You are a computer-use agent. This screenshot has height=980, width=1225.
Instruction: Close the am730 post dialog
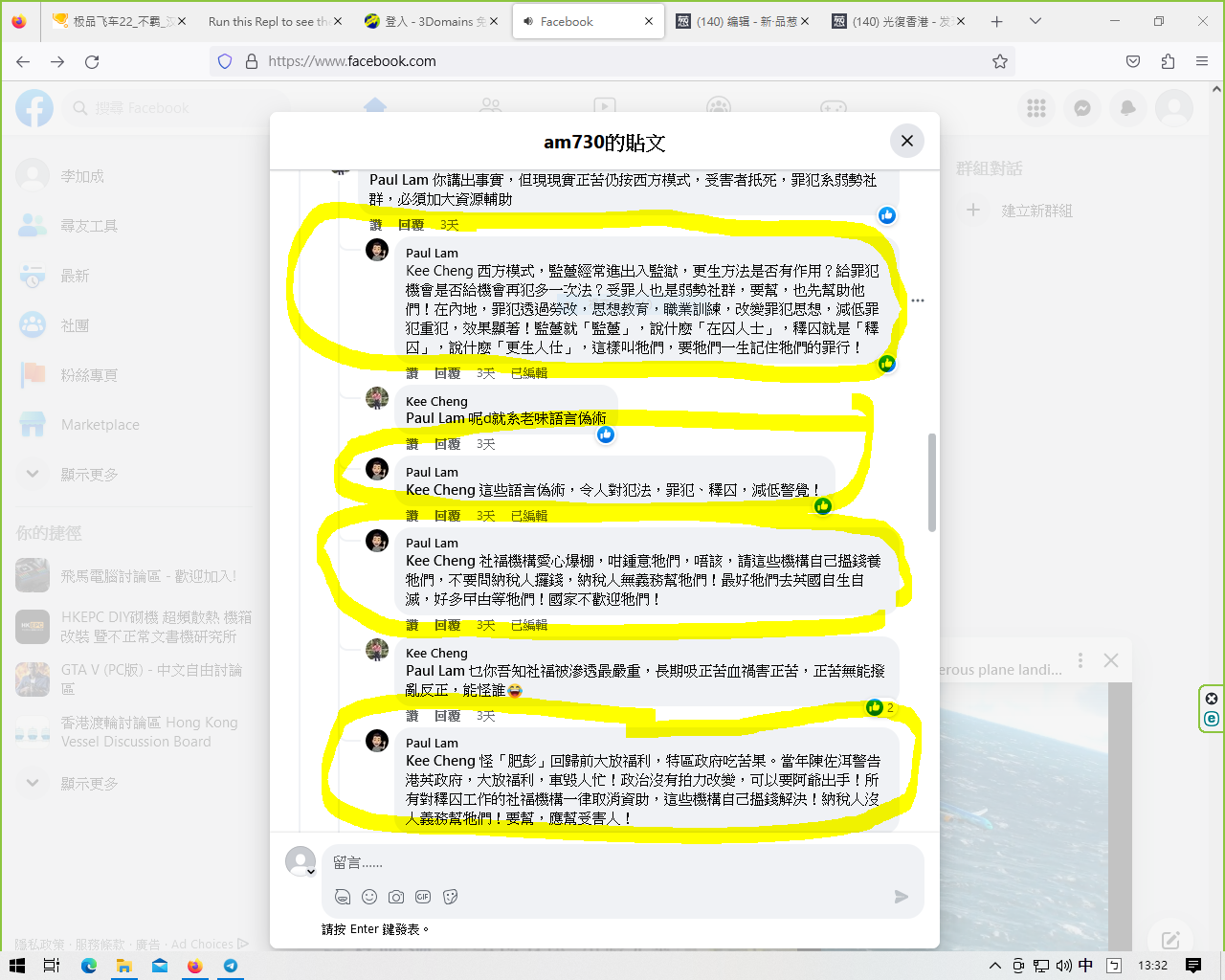906,141
